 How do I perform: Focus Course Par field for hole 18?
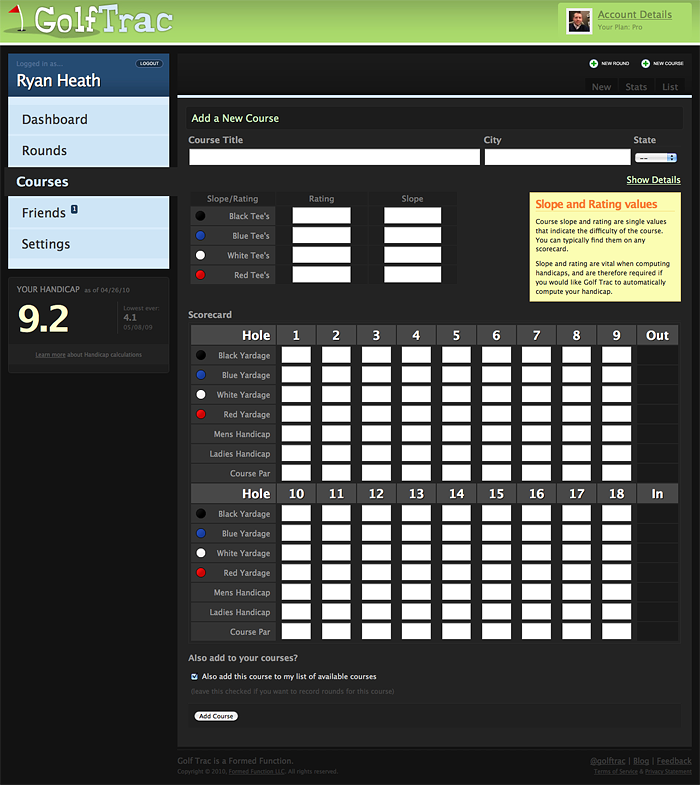click(x=616, y=631)
